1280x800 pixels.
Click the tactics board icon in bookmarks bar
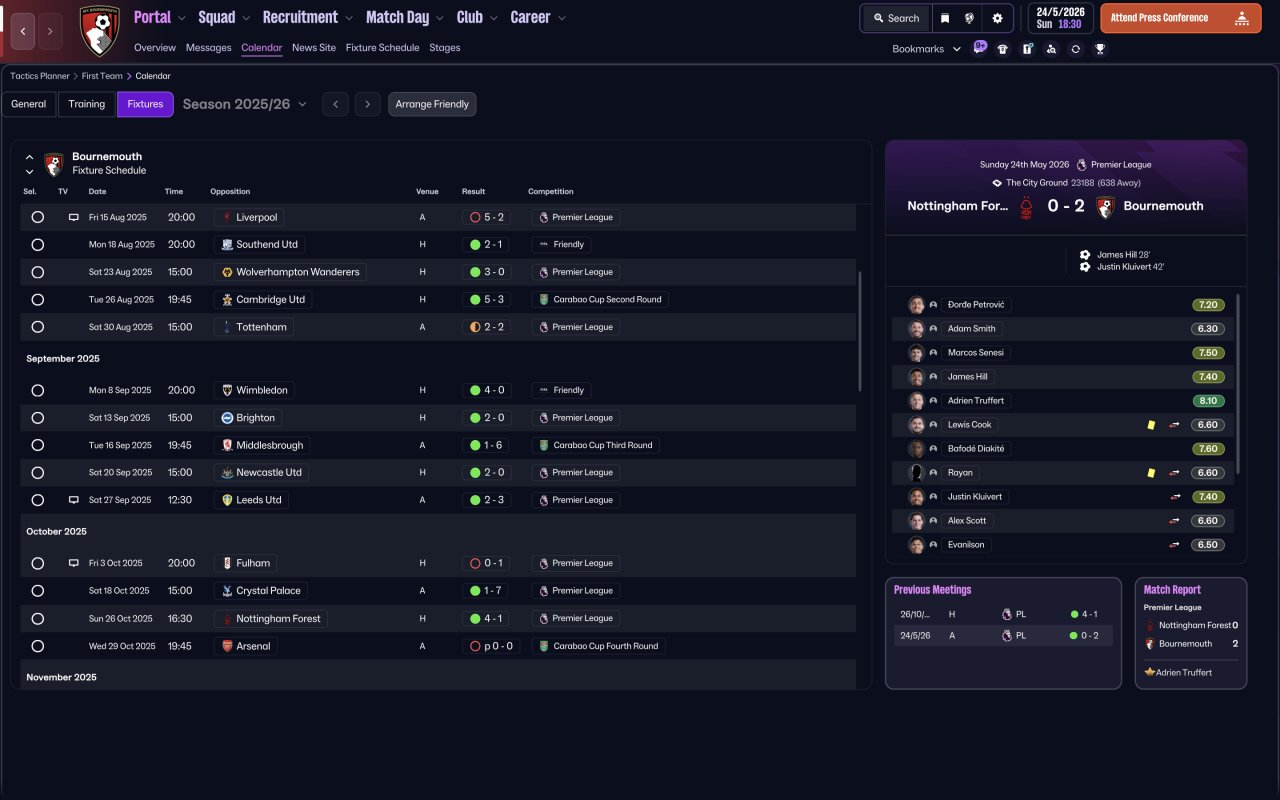1027,49
